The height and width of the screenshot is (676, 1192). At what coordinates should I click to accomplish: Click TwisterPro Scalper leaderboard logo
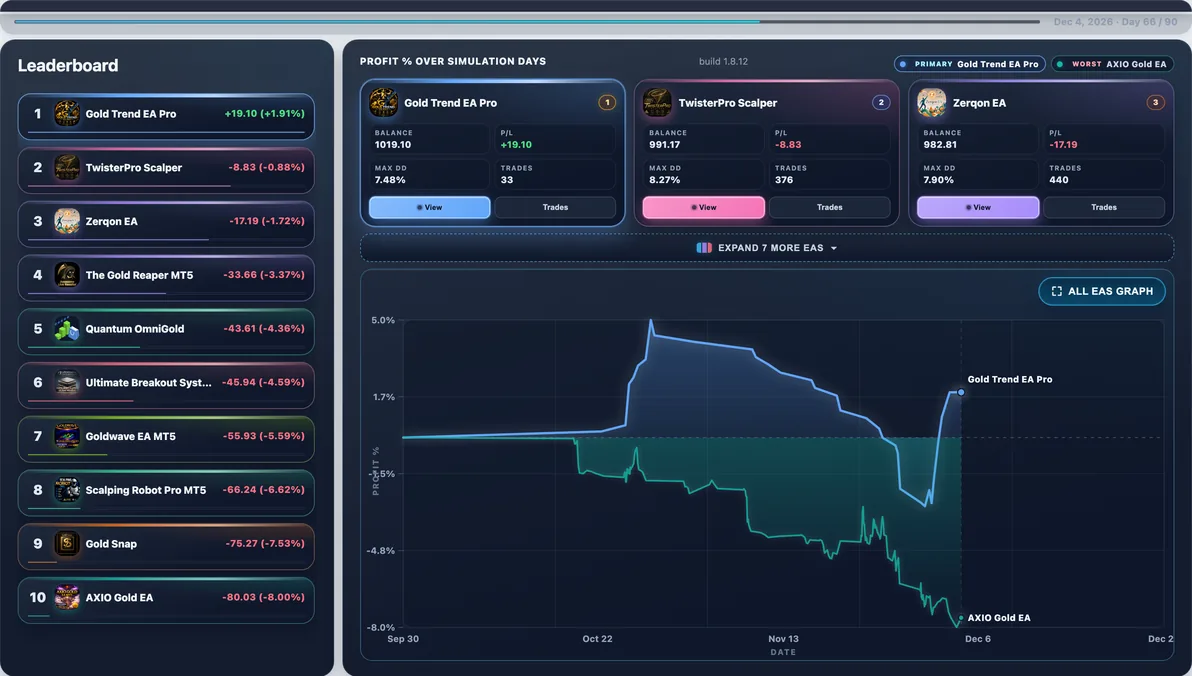click(67, 167)
